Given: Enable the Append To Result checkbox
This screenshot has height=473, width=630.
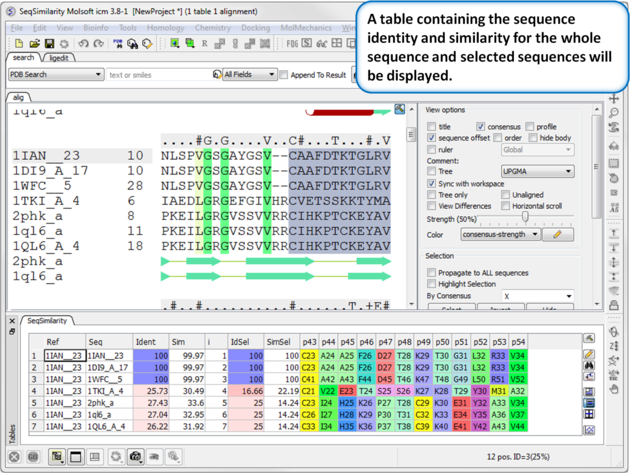Looking at the screenshot, I should pyautogui.click(x=284, y=75).
